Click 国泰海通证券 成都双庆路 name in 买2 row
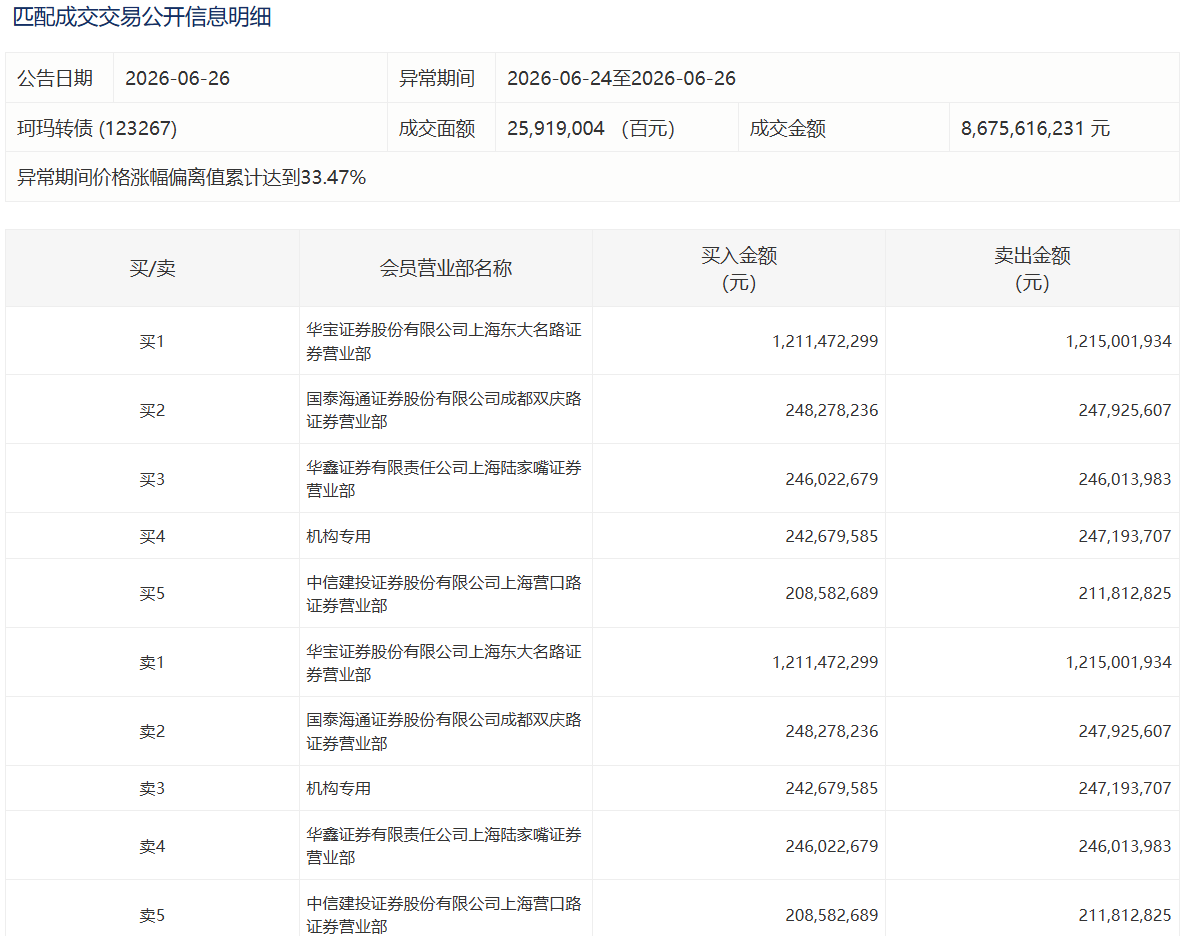The width and height of the screenshot is (1185, 936). [x=444, y=410]
